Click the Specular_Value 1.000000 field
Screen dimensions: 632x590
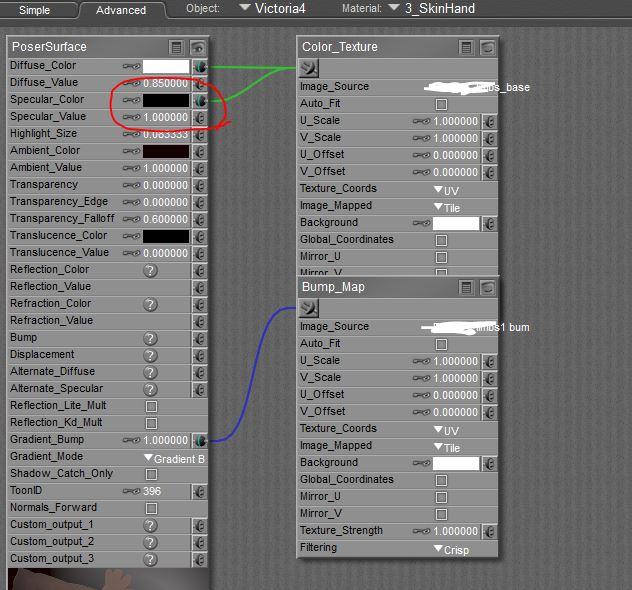166,117
